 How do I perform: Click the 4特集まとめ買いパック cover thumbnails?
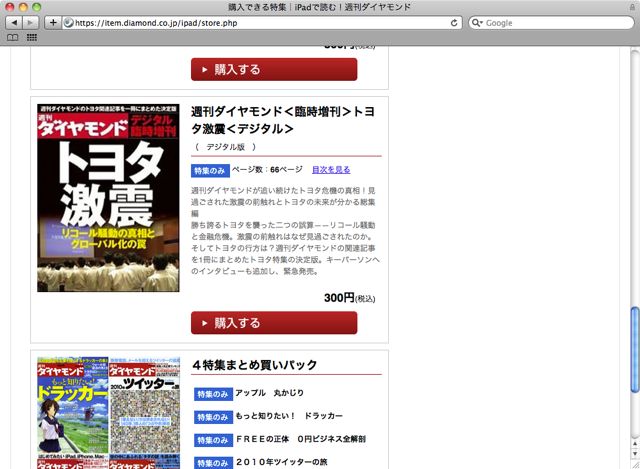click(x=108, y=413)
